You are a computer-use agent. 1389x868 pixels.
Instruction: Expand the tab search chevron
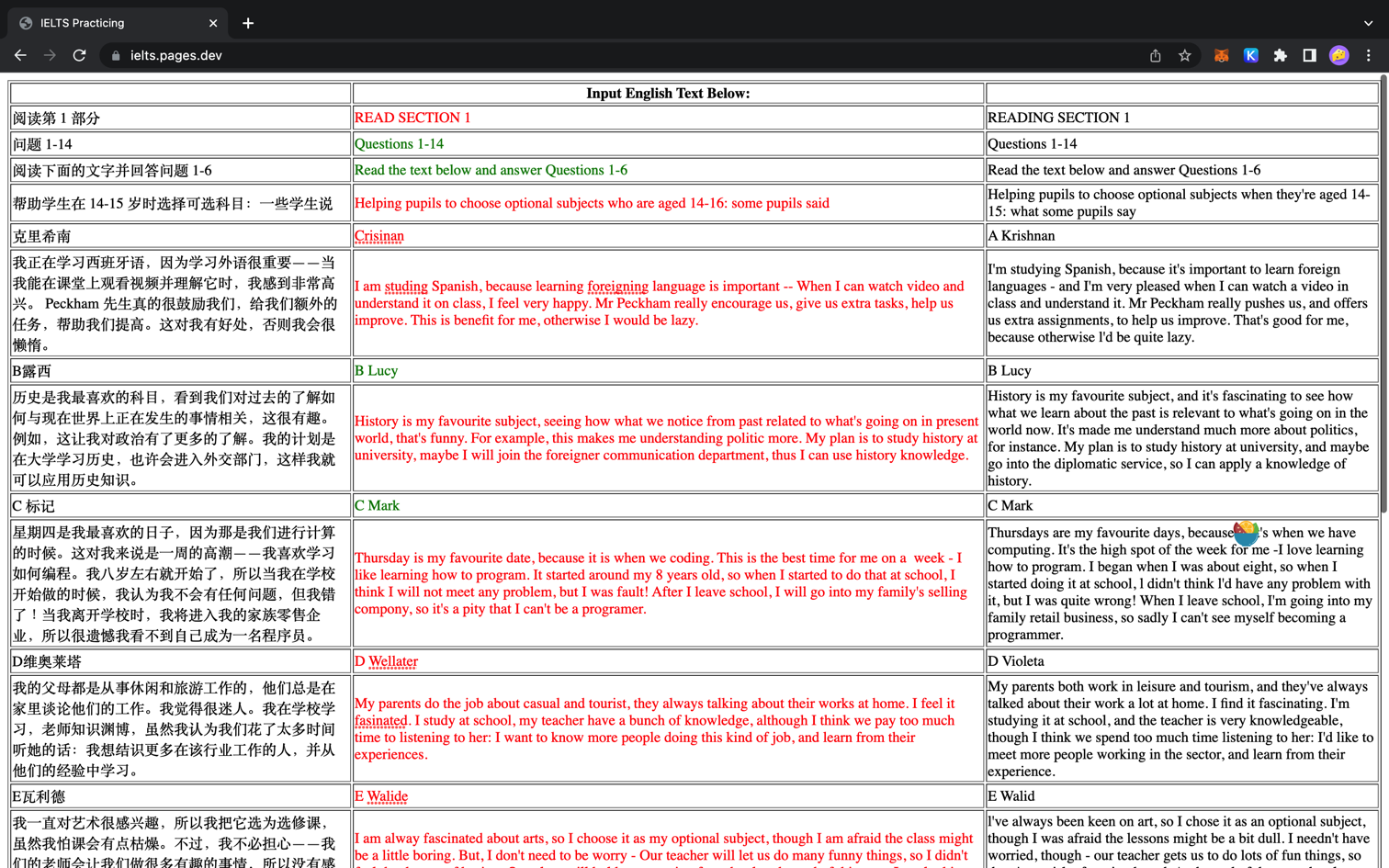(x=1368, y=23)
